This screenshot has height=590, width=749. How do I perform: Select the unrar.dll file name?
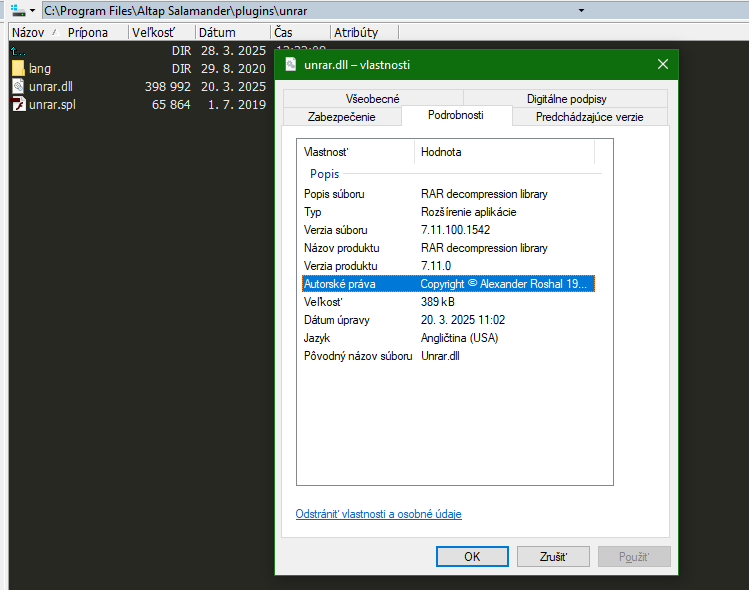51,86
